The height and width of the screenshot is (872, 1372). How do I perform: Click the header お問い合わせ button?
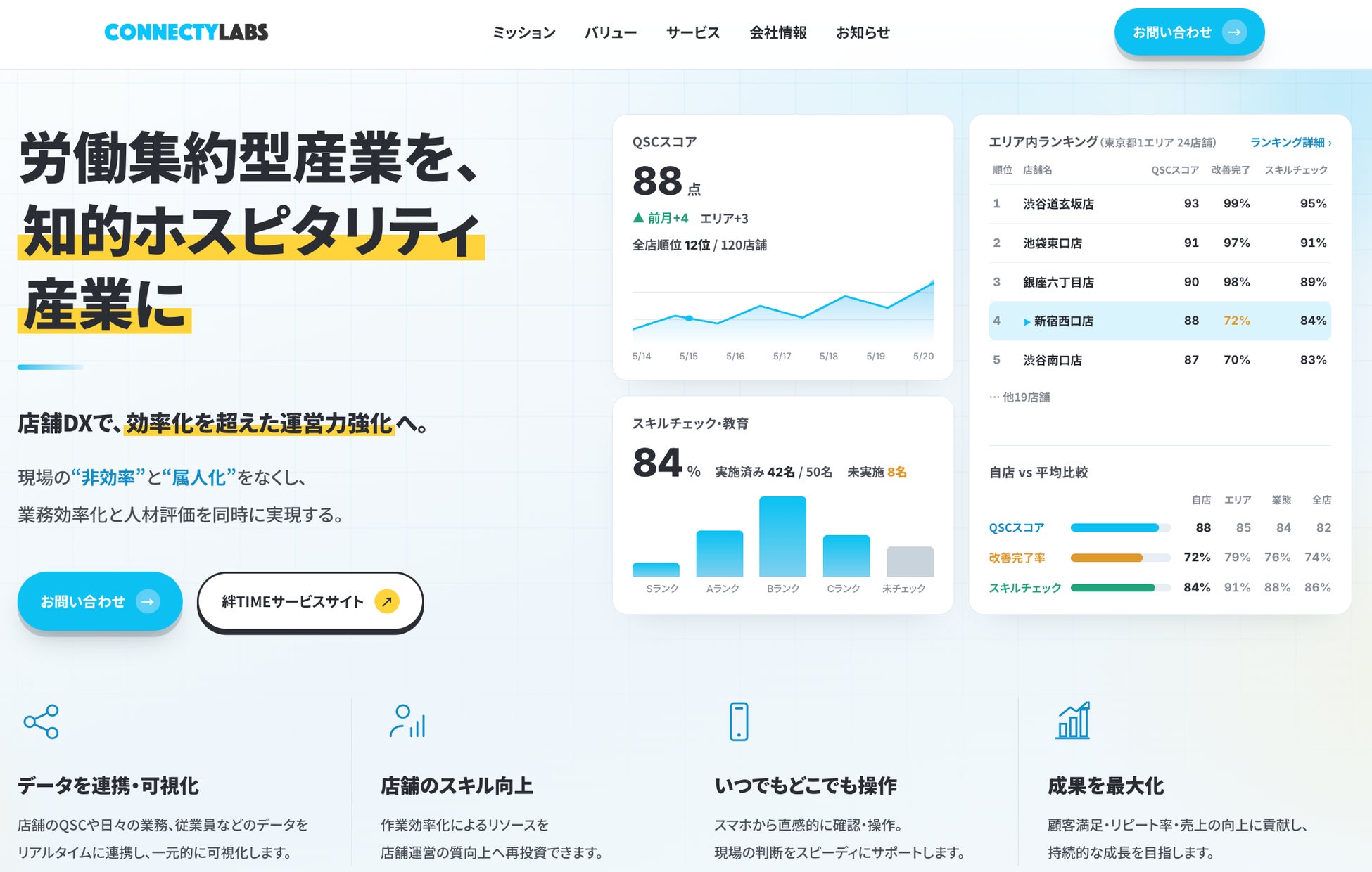pos(1189,32)
